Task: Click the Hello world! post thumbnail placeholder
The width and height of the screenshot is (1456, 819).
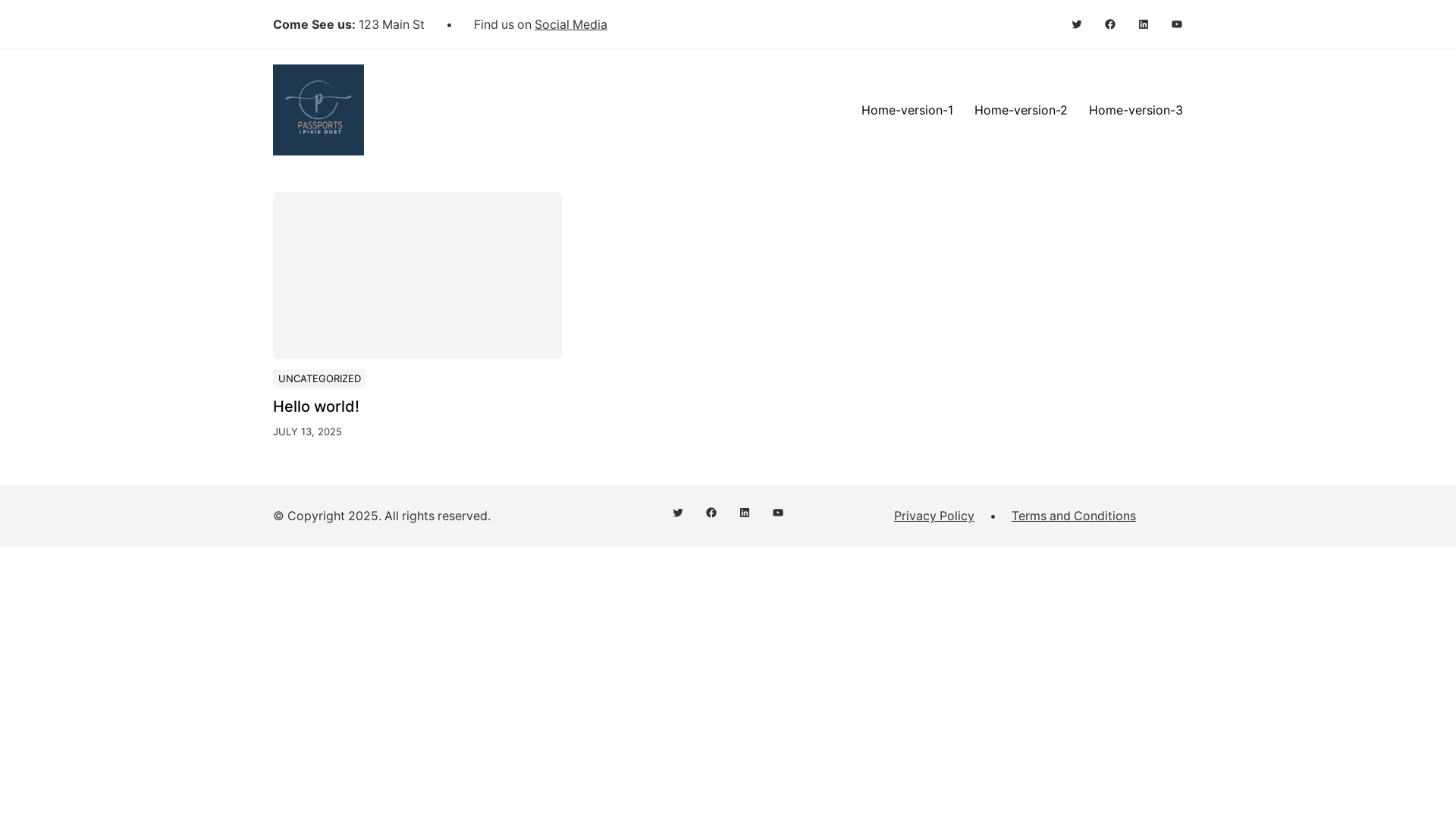Action: [417, 275]
